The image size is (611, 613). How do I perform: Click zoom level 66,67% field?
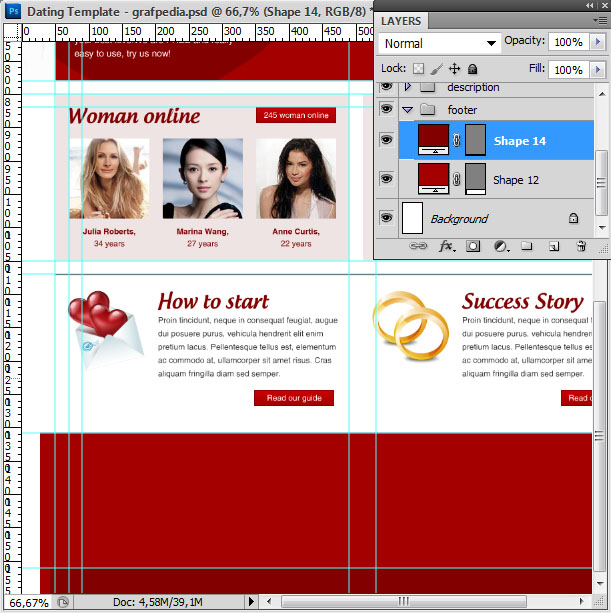(x=29, y=602)
